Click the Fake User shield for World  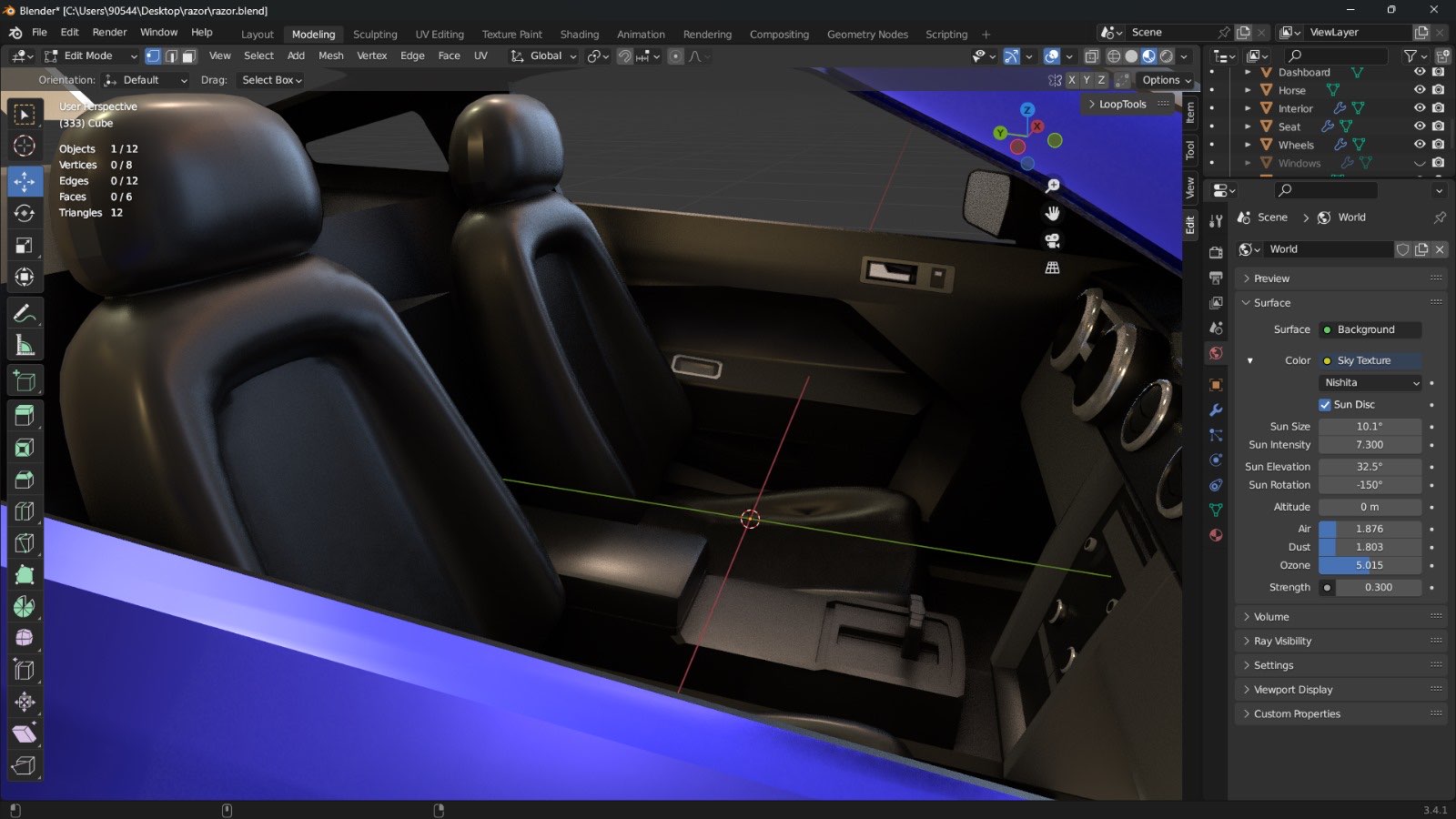coord(1403,249)
